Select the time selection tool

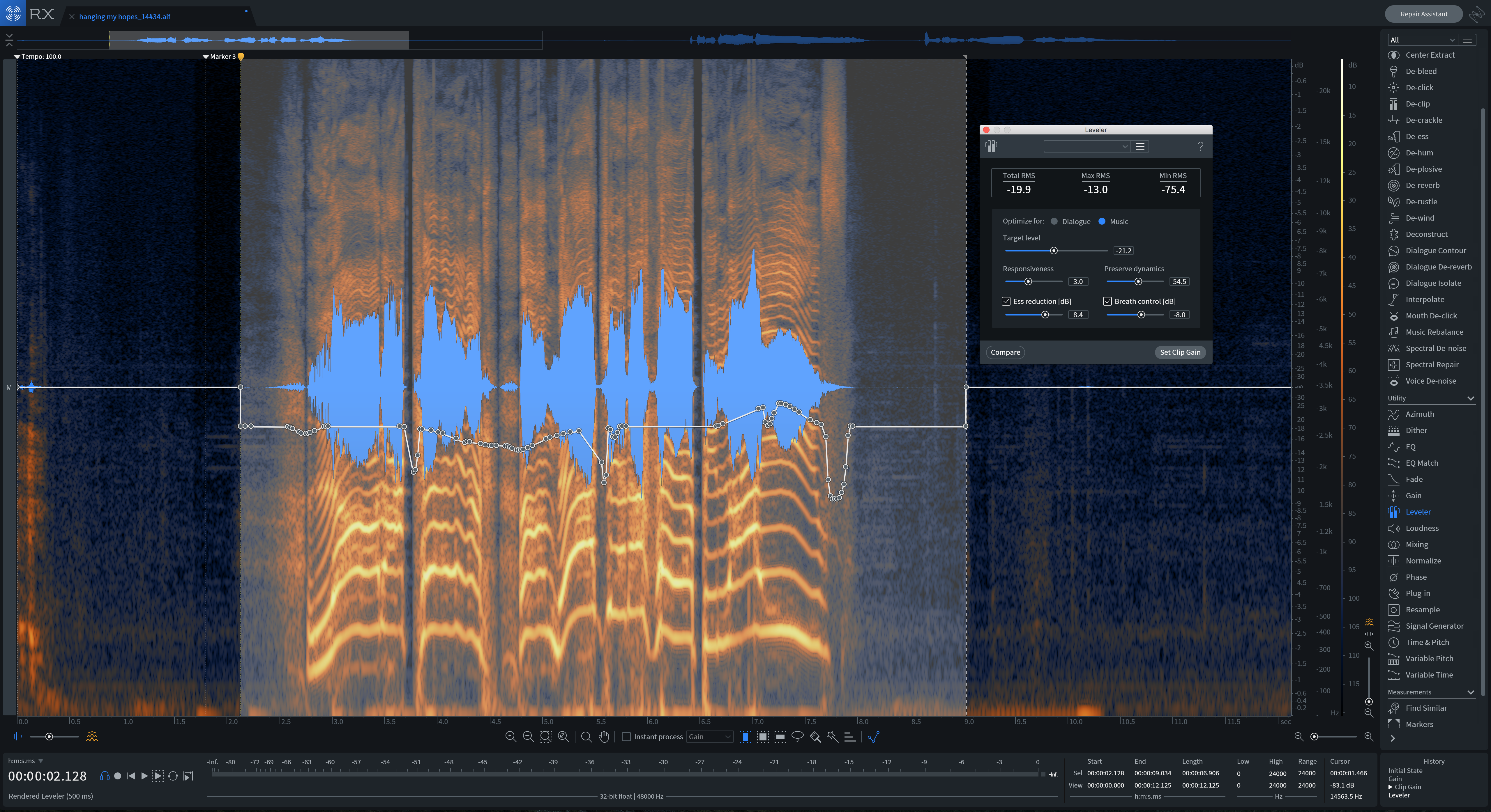[x=745, y=736]
